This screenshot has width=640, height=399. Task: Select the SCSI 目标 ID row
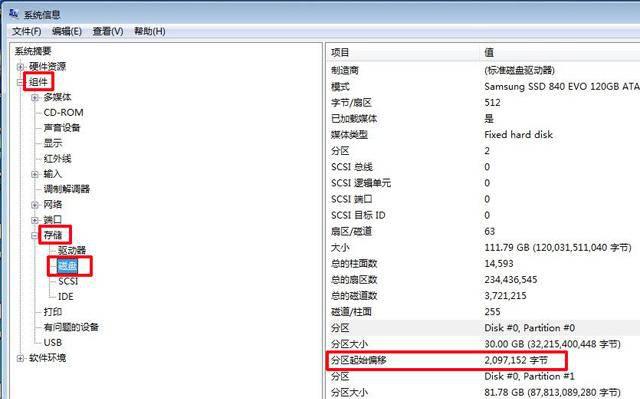[483, 215]
